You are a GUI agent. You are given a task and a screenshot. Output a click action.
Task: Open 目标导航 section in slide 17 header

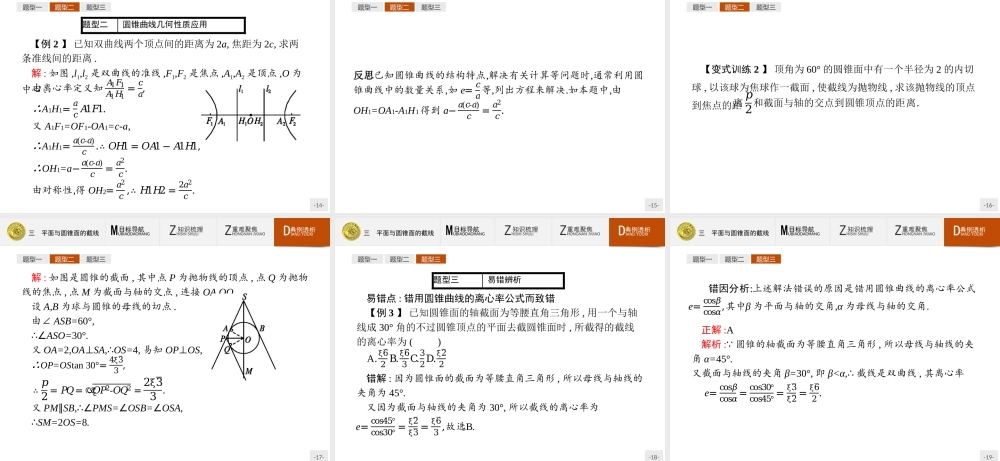(x=132, y=231)
